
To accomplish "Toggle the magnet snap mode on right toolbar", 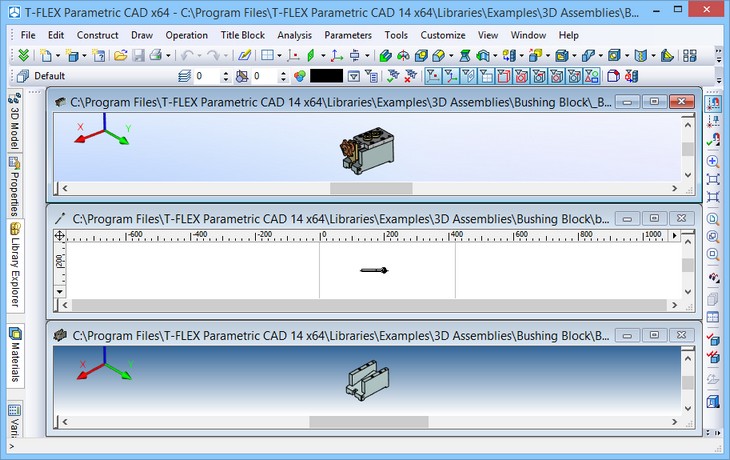I will click(x=713, y=103).
